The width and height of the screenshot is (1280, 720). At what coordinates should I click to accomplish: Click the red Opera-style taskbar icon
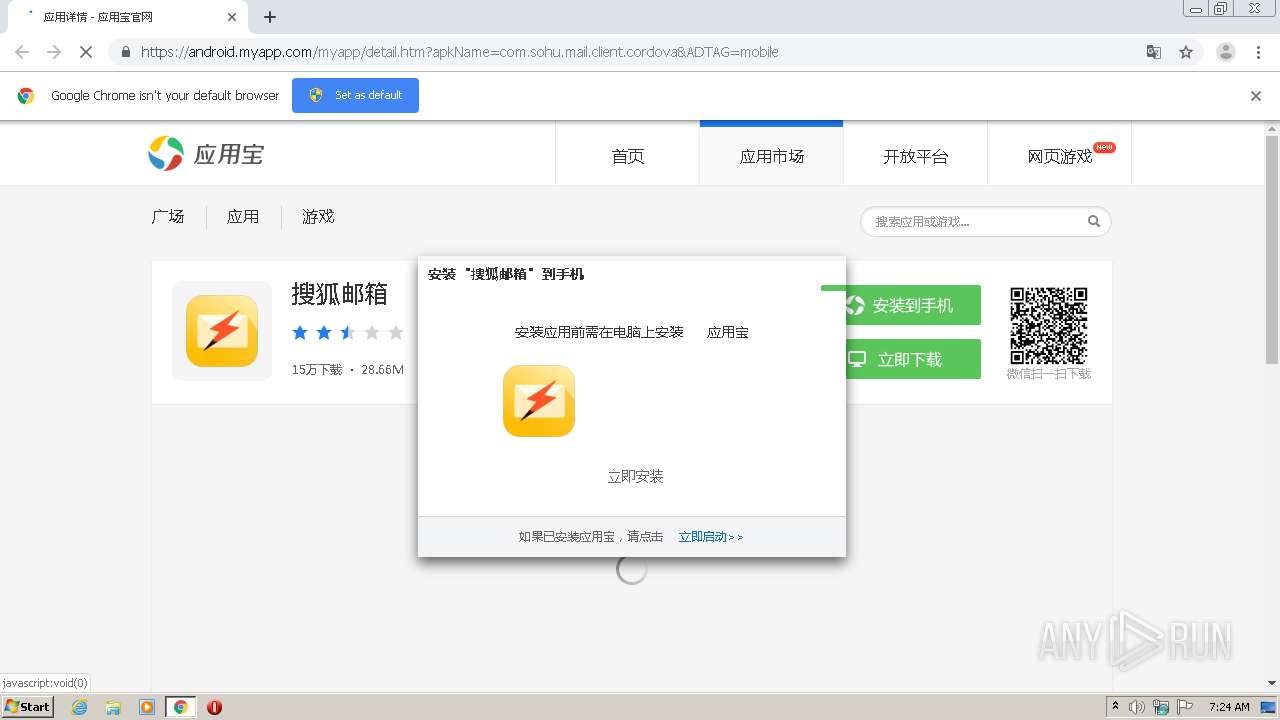click(x=214, y=707)
